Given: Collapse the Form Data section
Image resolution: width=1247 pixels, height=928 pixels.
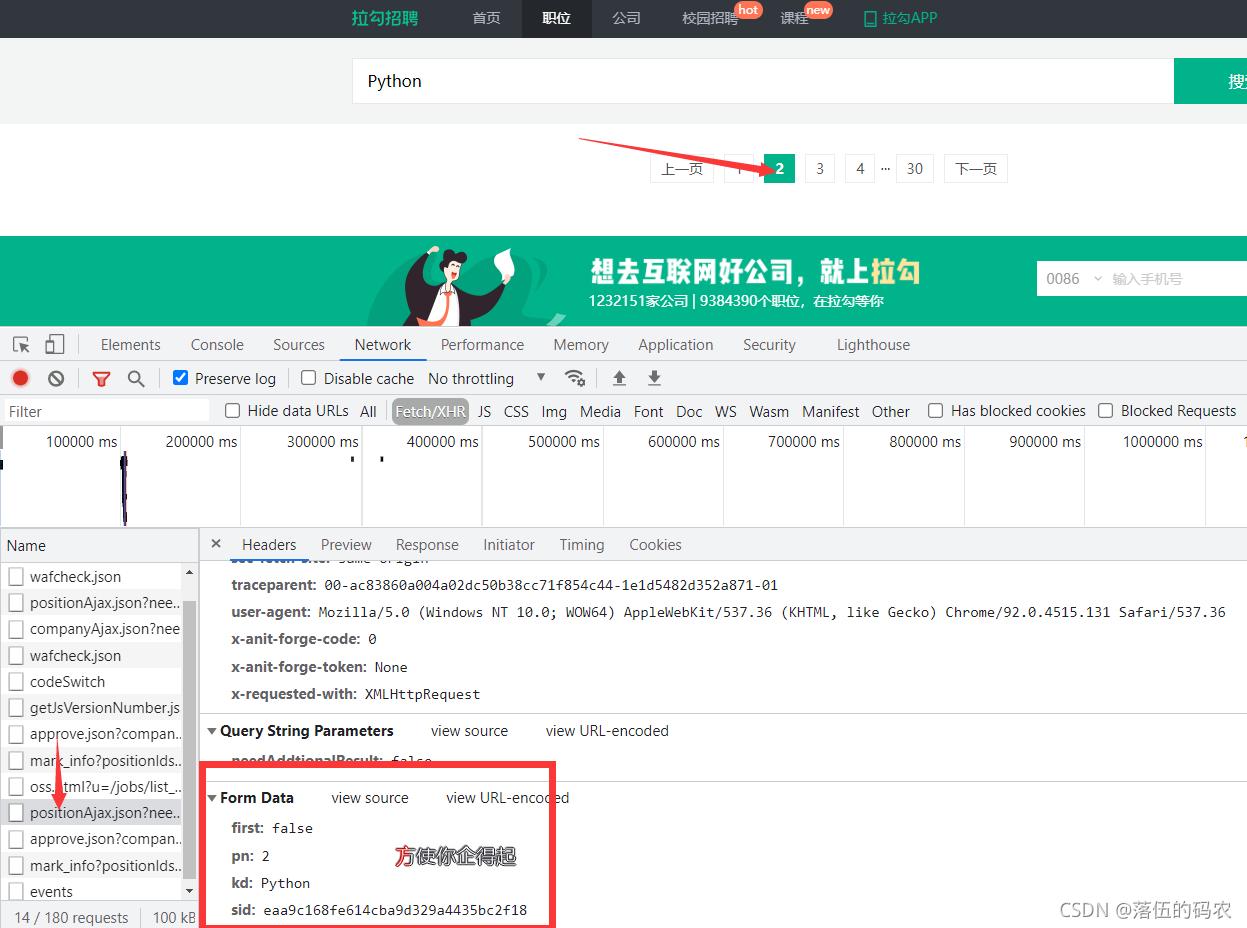Looking at the screenshot, I should 212,797.
